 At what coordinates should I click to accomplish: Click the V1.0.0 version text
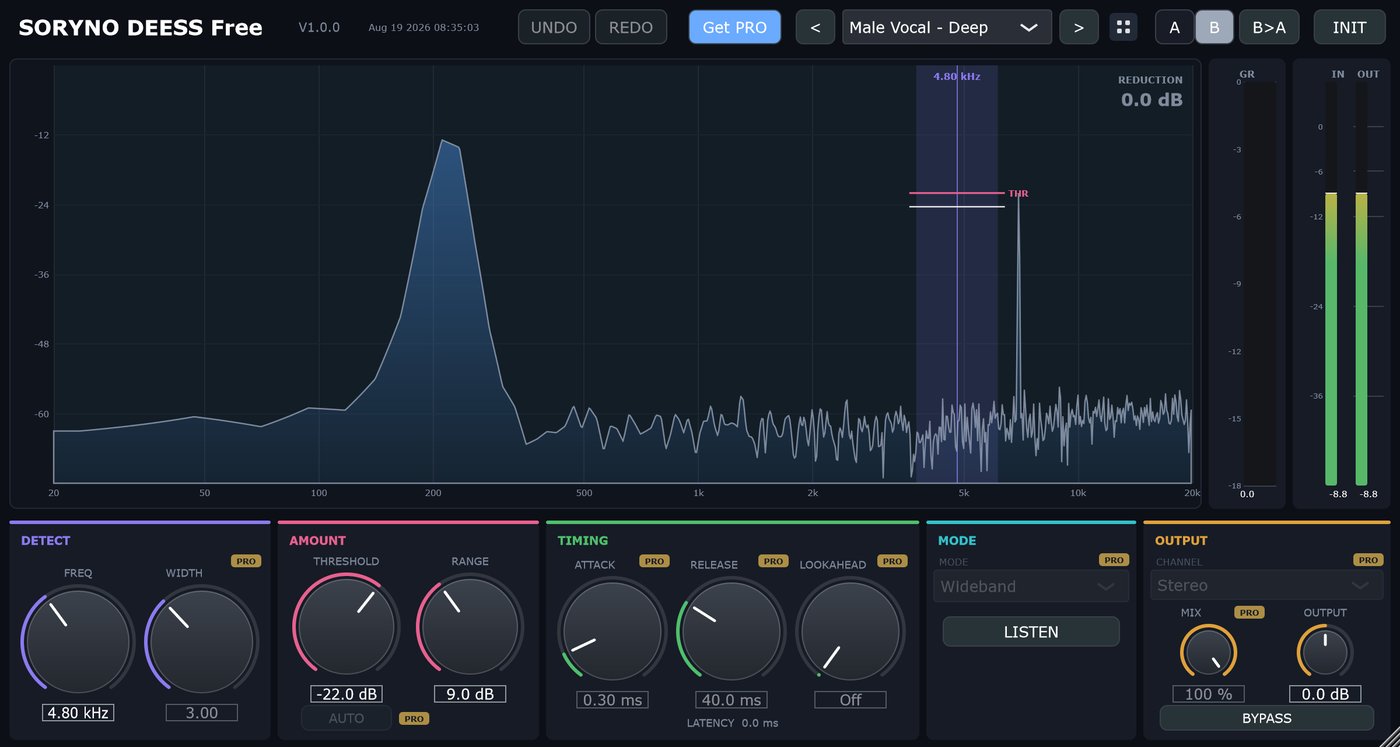(x=319, y=28)
